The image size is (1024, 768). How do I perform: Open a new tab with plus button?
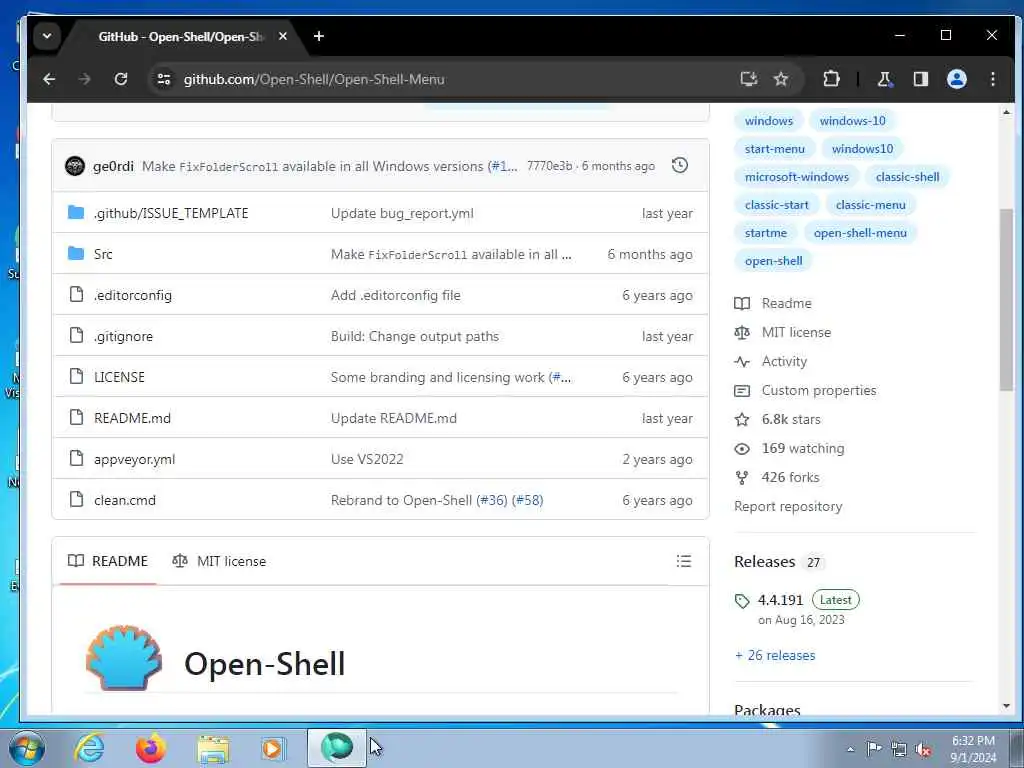319,37
